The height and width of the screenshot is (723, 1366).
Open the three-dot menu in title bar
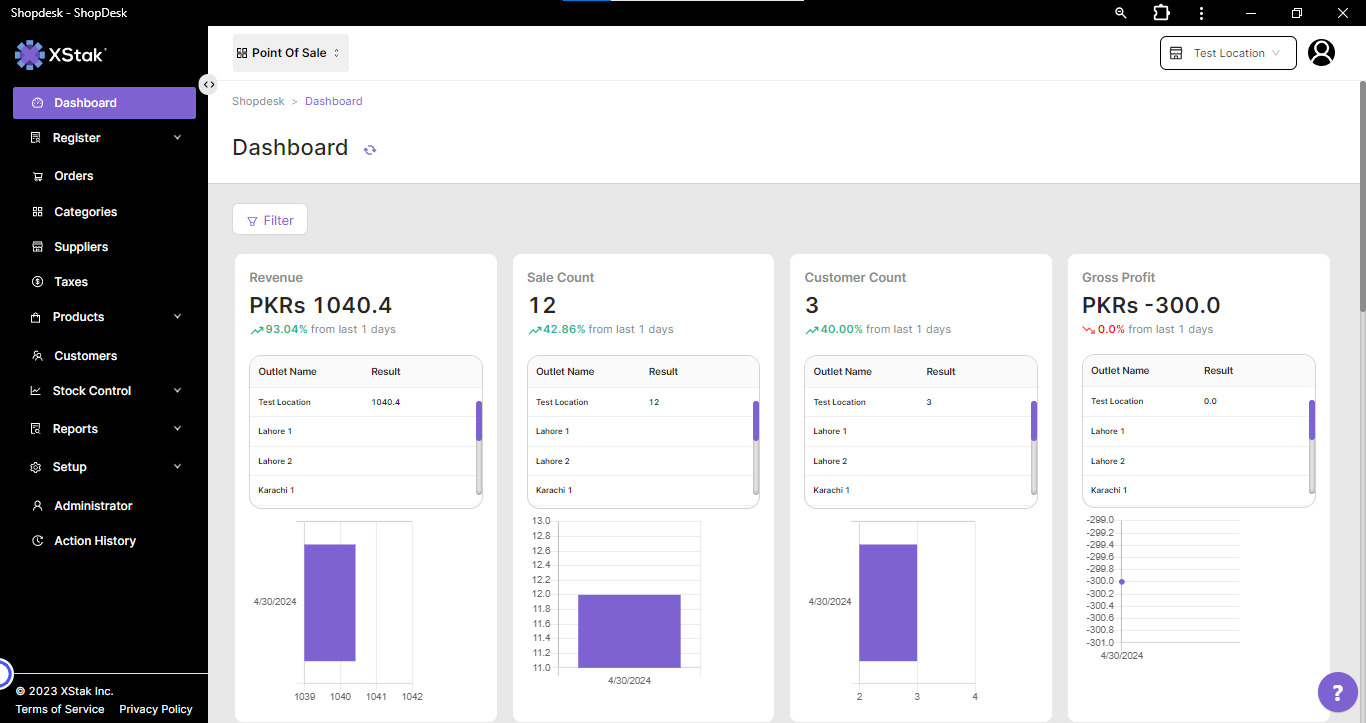coord(1201,13)
